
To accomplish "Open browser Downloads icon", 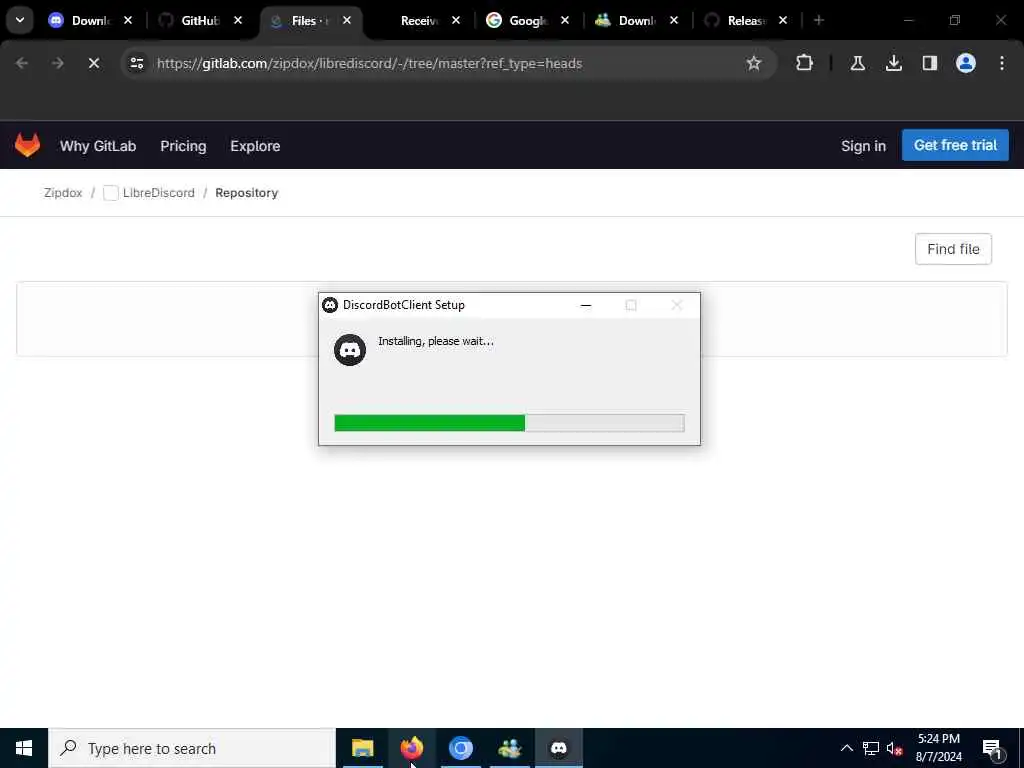I will 893,63.
